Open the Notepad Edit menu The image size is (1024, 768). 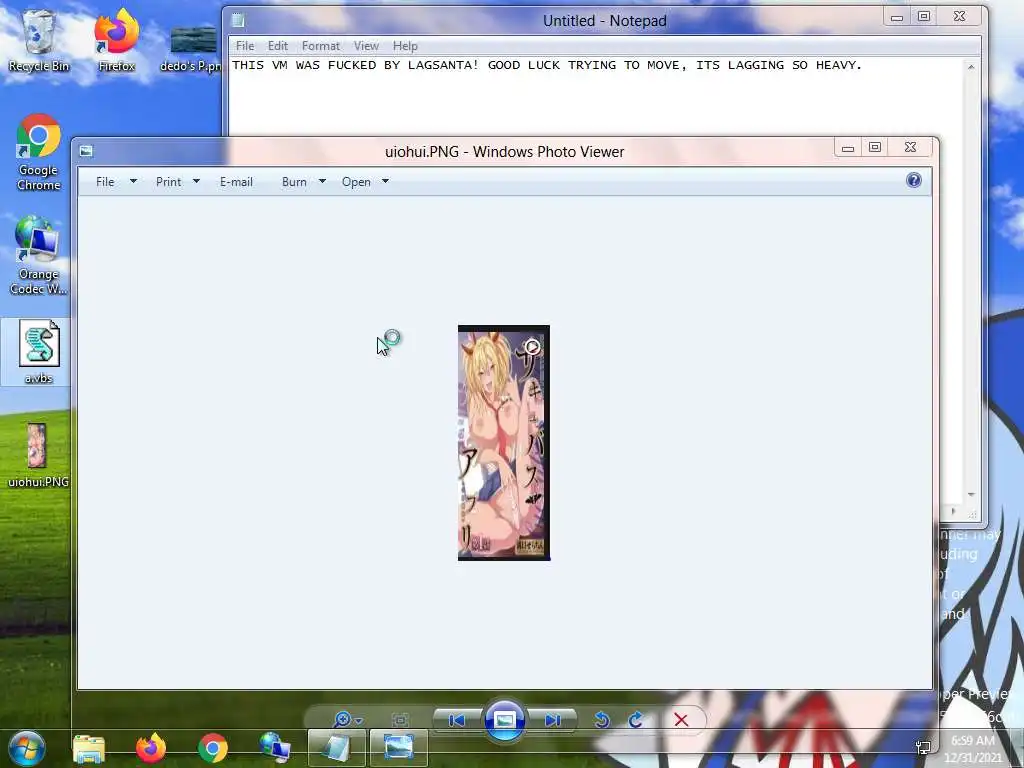(278, 46)
